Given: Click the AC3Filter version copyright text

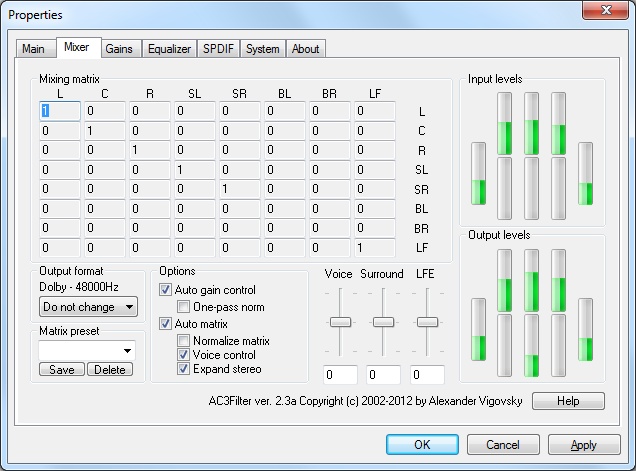Looking at the screenshot, I should tap(365, 401).
